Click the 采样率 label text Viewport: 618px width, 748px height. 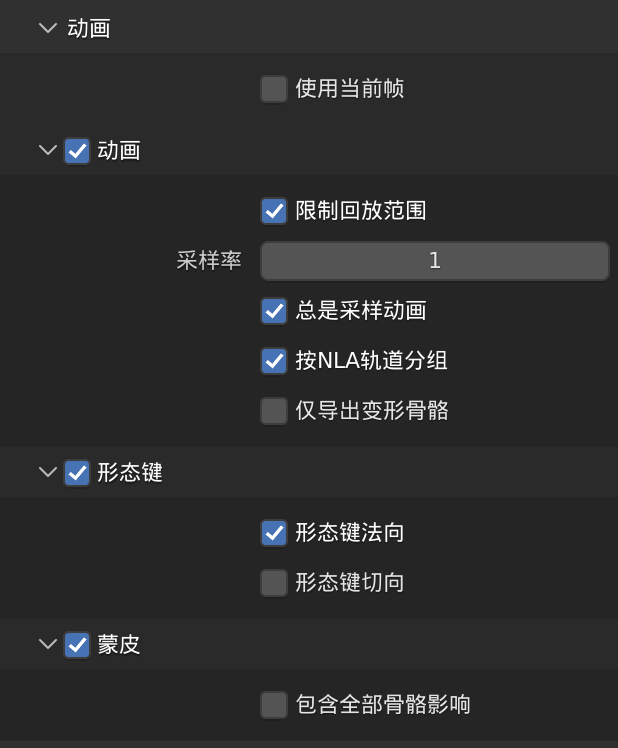point(209,261)
